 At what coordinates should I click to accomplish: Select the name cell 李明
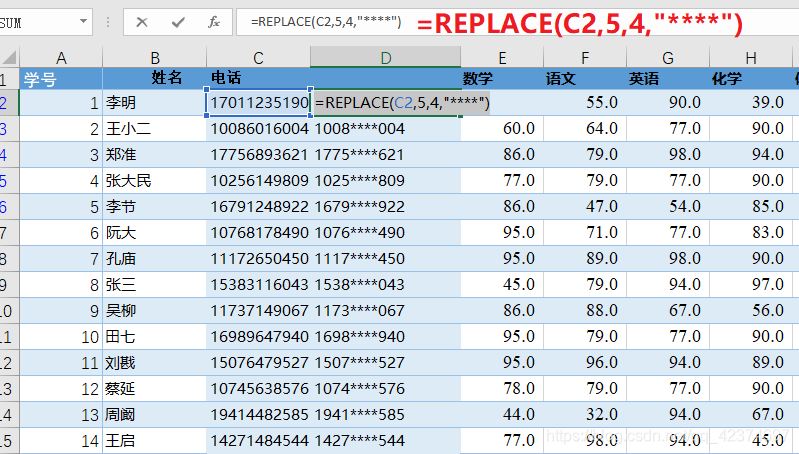[155, 103]
